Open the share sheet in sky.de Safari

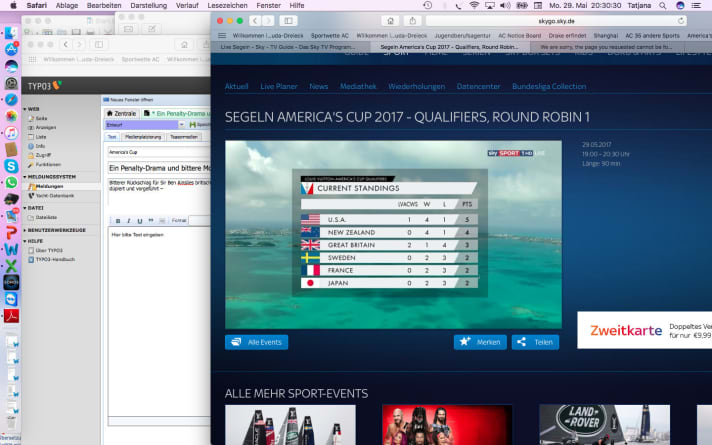point(412,21)
